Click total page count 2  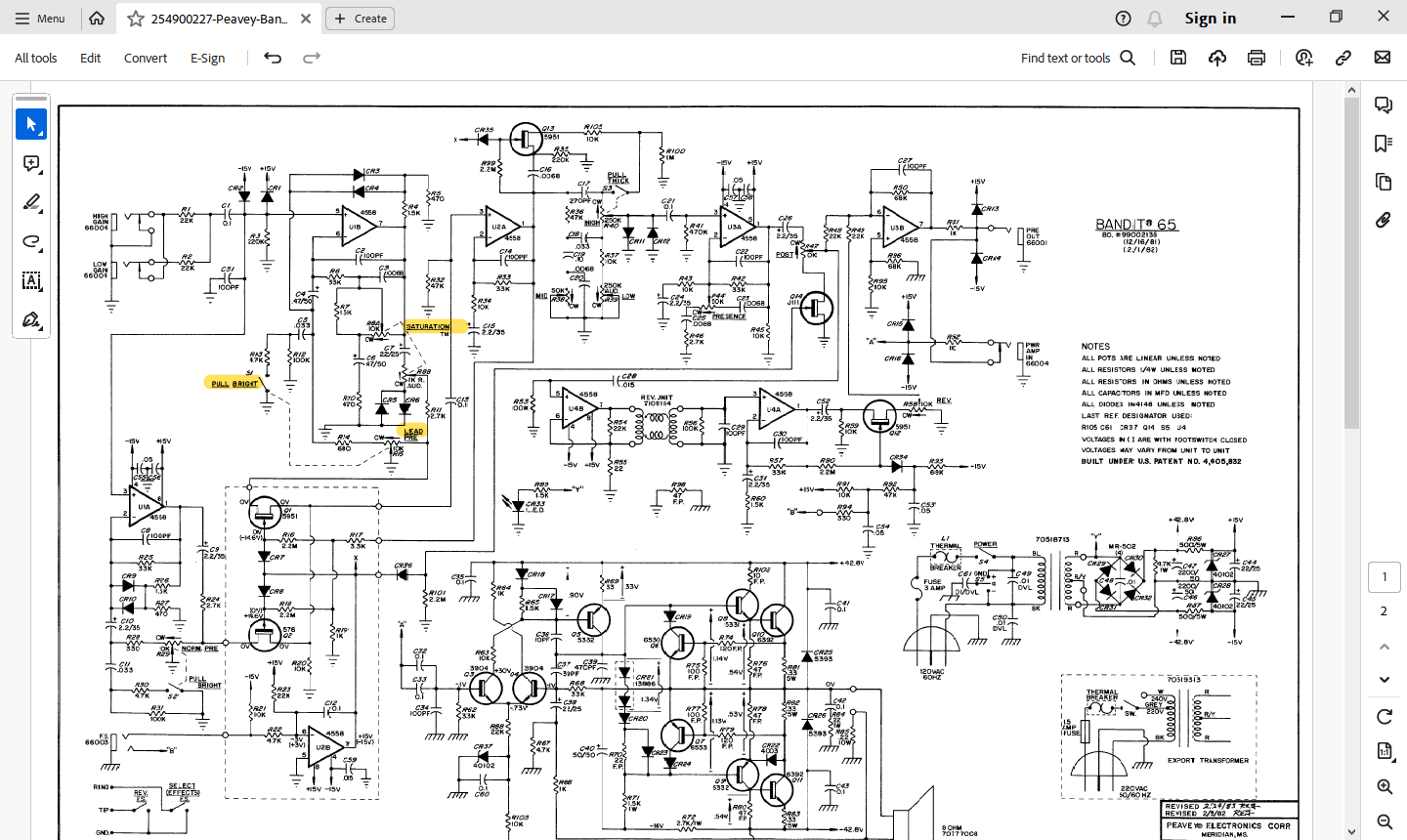[1384, 611]
